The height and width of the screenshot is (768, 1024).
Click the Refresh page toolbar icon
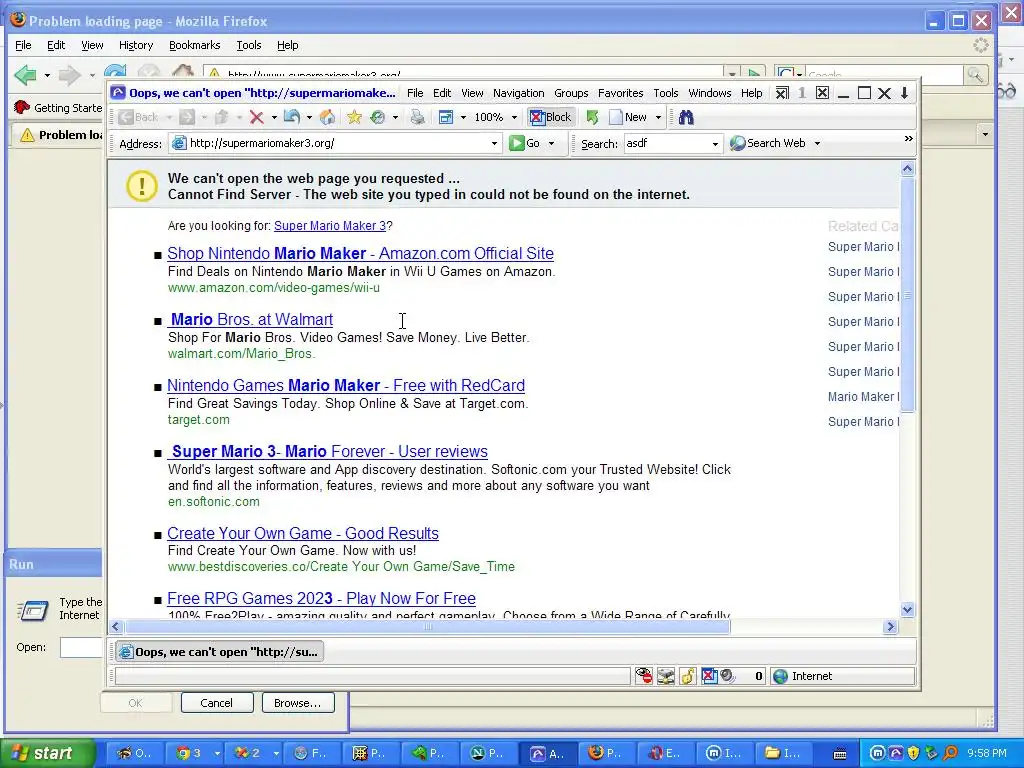[291, 118]
